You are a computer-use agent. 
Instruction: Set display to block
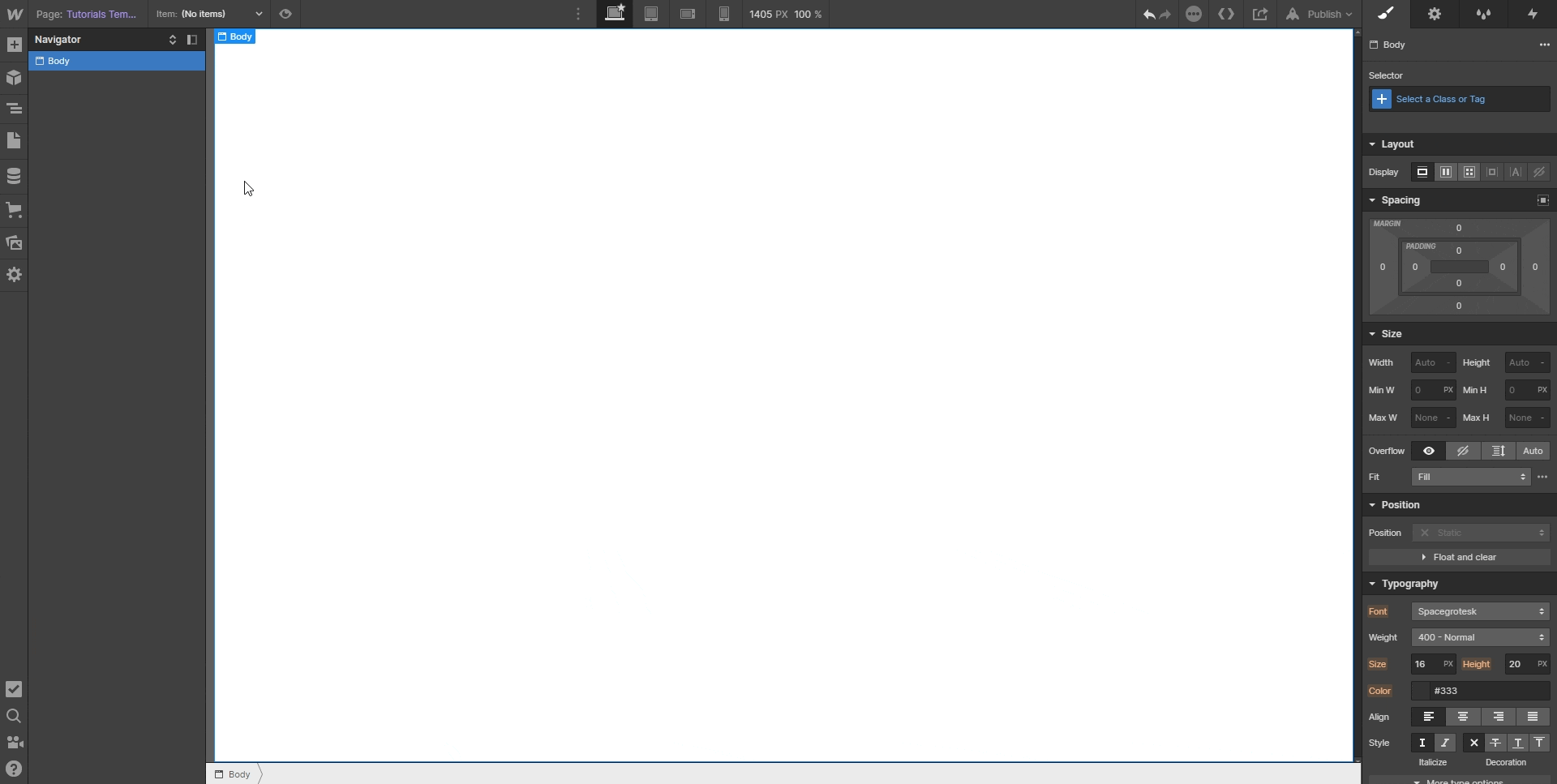pyautogui.click(x=1422, y=172)
